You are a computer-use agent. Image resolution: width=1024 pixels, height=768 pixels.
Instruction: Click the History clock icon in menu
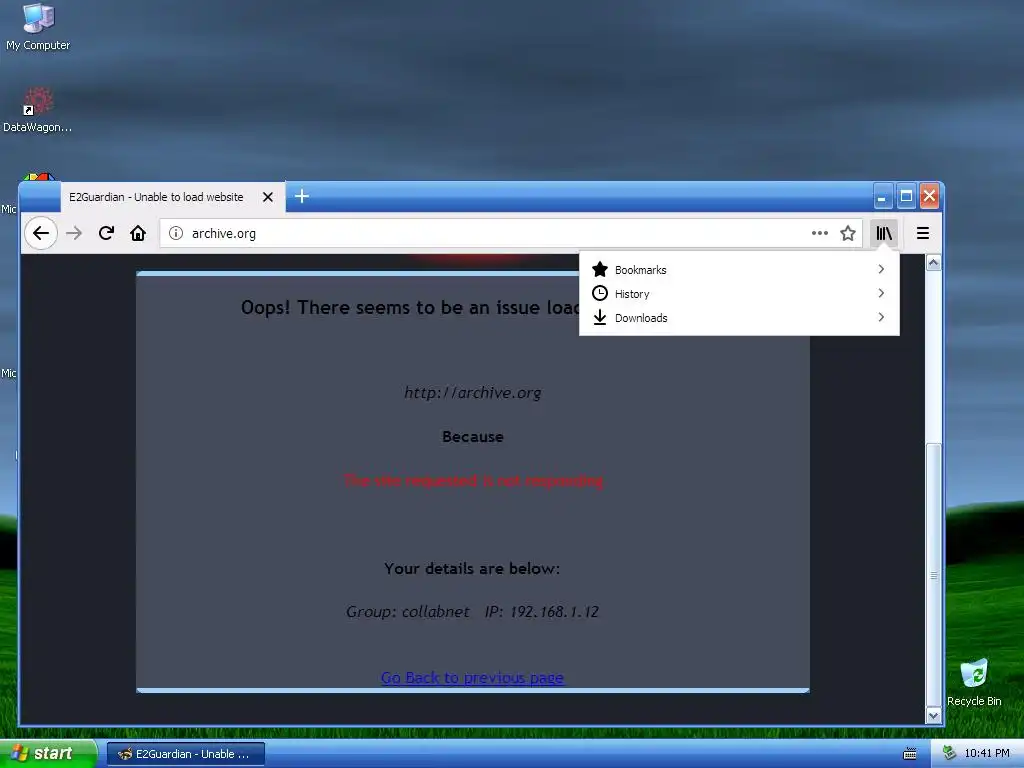point(600,293)
